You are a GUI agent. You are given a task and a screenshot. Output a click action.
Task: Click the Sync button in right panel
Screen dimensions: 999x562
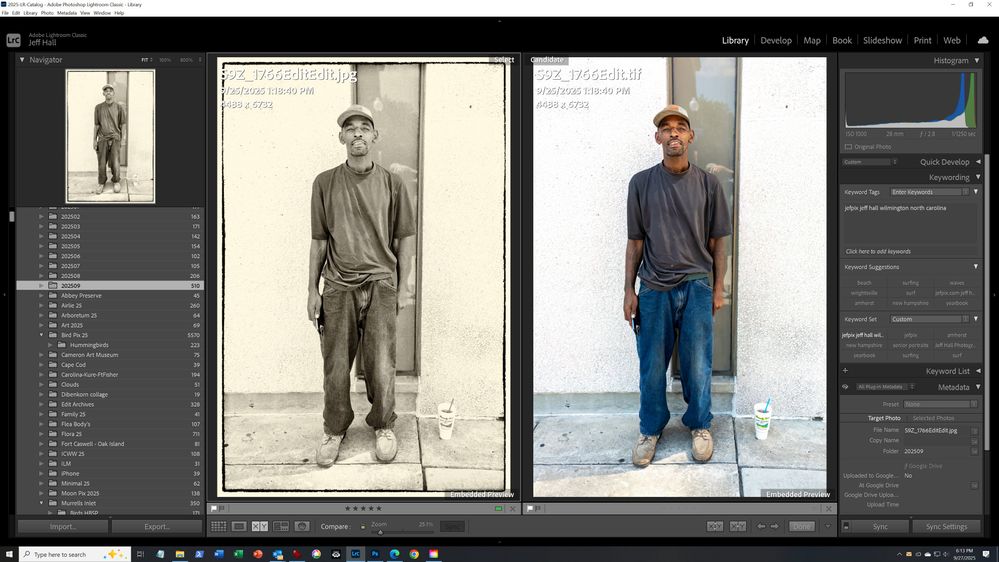tap(880, 526)
